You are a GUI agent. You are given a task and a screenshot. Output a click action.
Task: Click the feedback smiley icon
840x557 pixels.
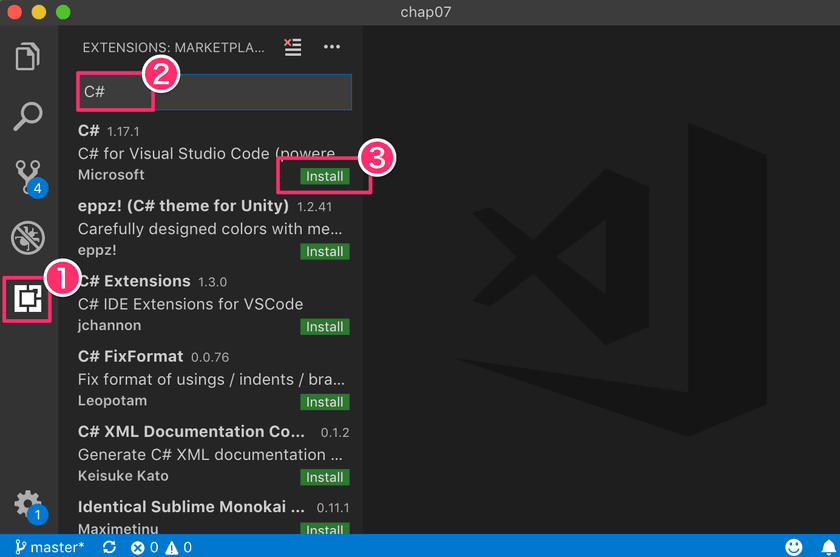[793, 547]
